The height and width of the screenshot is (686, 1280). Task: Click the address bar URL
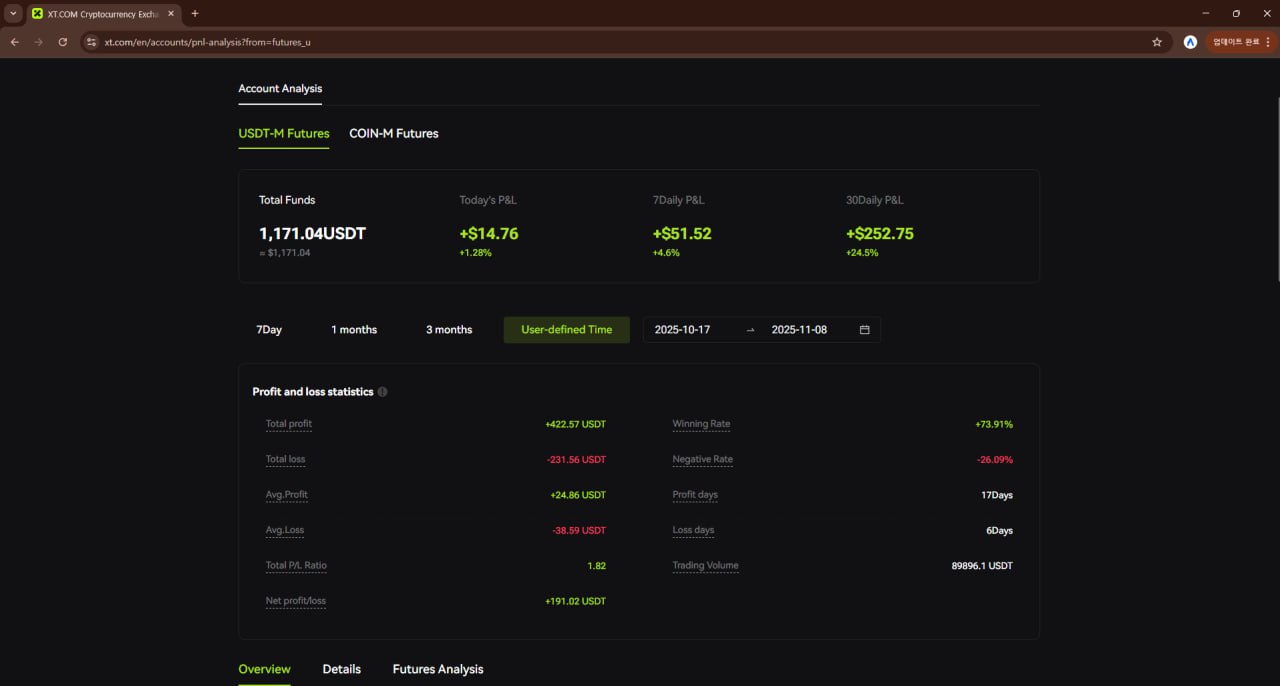(208, 42)
